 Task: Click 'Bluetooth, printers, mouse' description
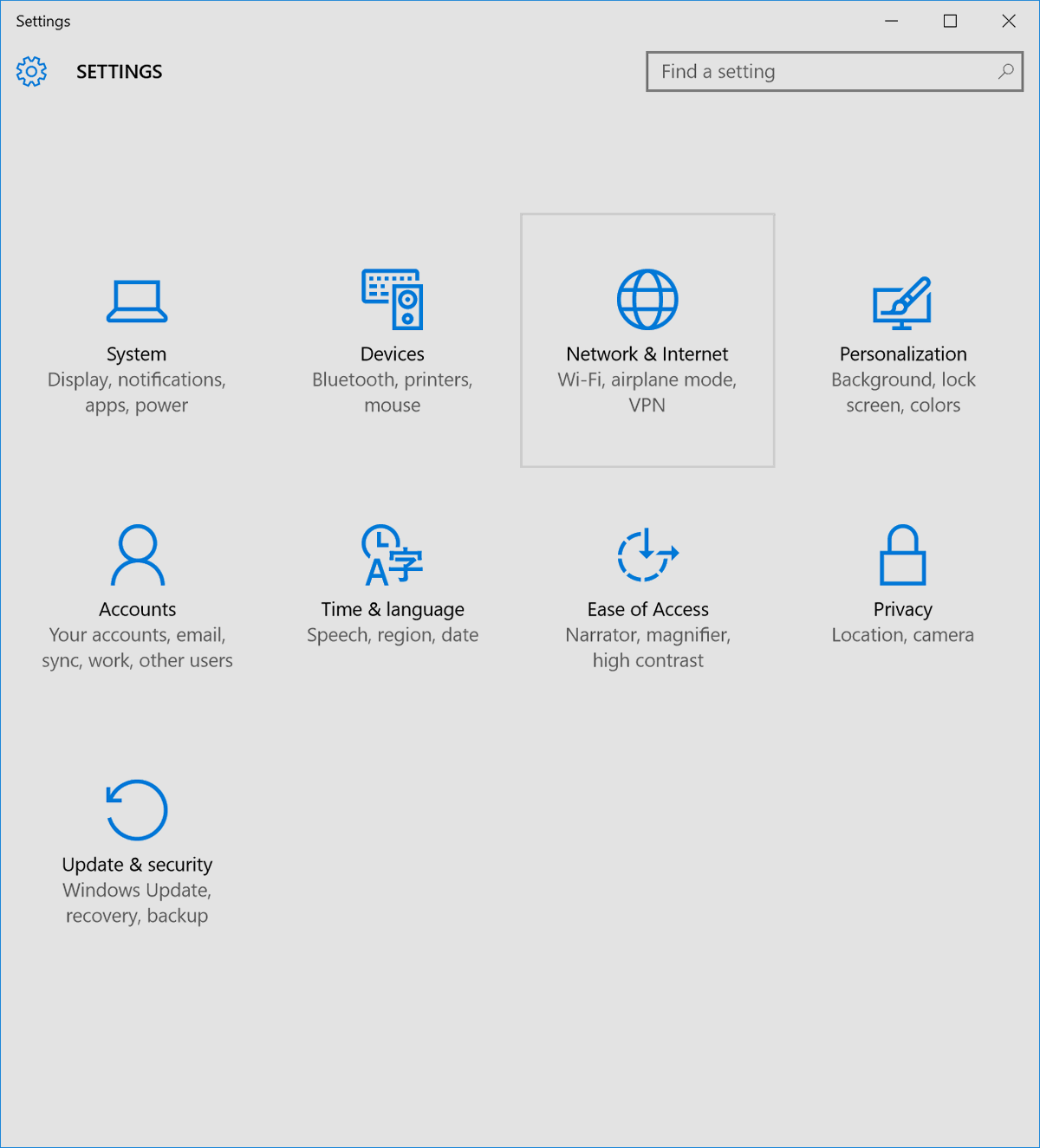pyautogui.click(x=393, y=392)
